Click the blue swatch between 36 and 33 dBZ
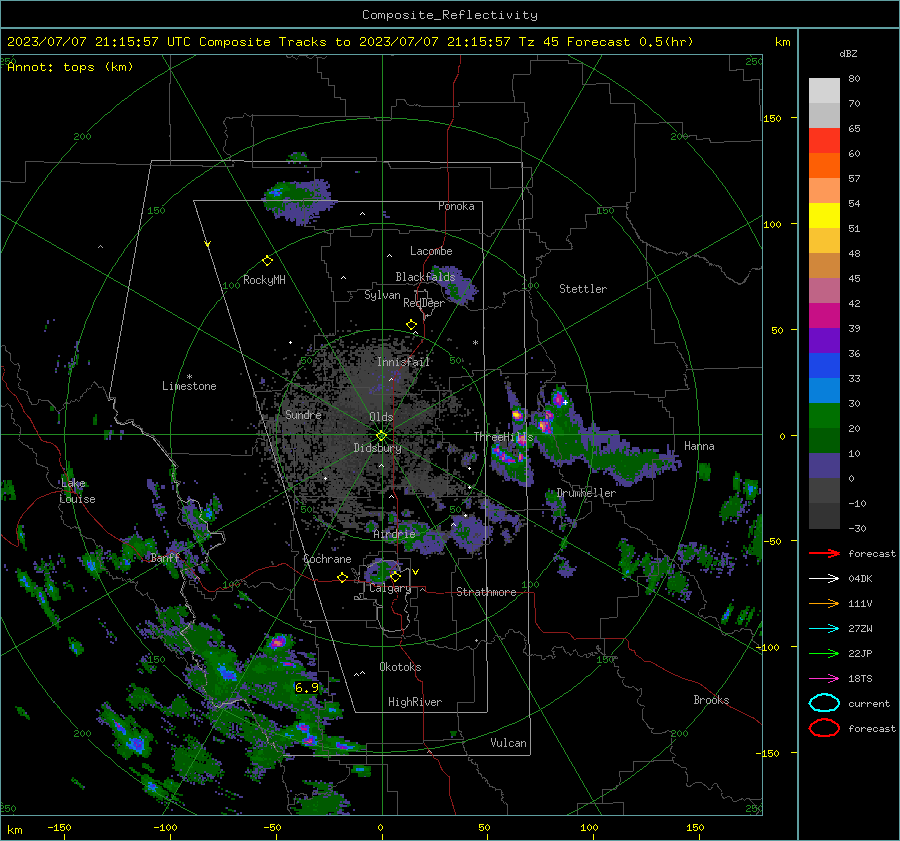The height and width of the screenshot is (841, 900). click(824, 366)
